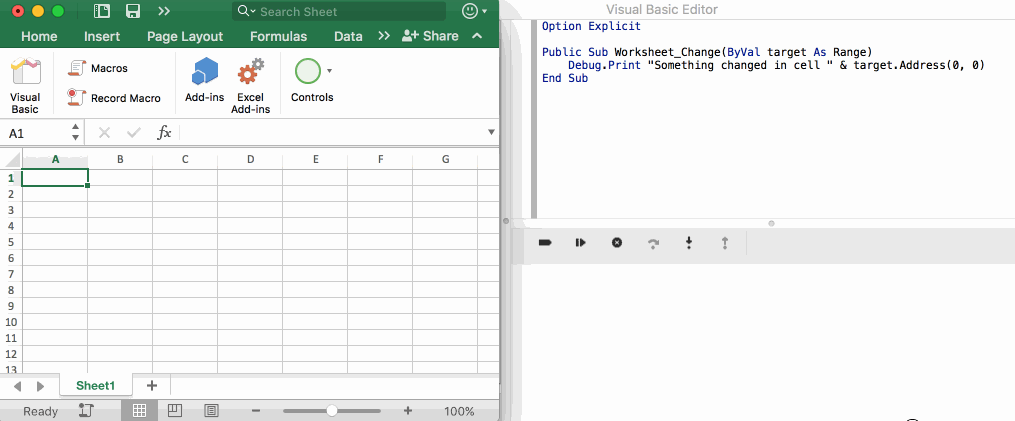The height and width of the screenshot is (421, 1015).
Task: Switch to the Home ribbon tab
Action: point(39,36)
